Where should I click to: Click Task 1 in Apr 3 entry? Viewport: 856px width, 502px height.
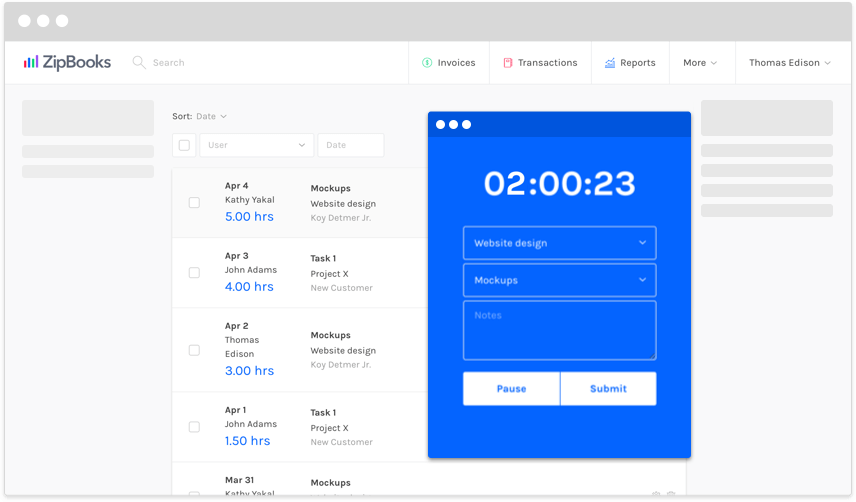[x=323, y=258]
